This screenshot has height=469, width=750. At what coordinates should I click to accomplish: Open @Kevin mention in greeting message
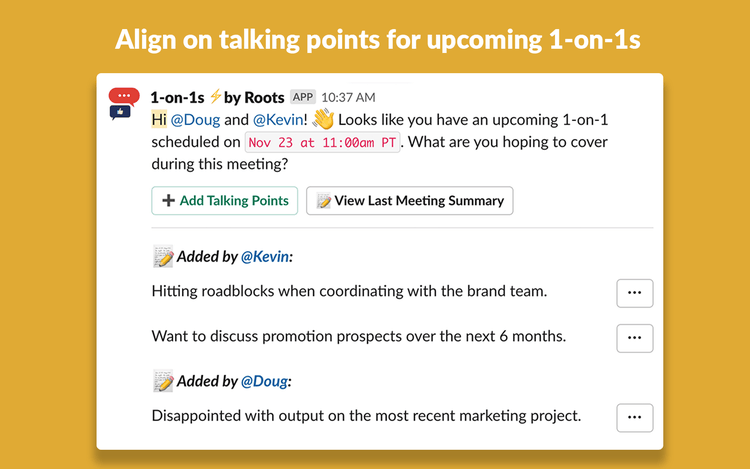pos(278,120)
